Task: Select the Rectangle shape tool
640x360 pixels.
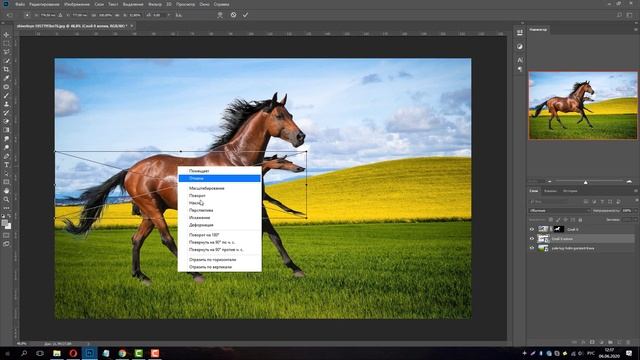Action: [x=6, y=182]
